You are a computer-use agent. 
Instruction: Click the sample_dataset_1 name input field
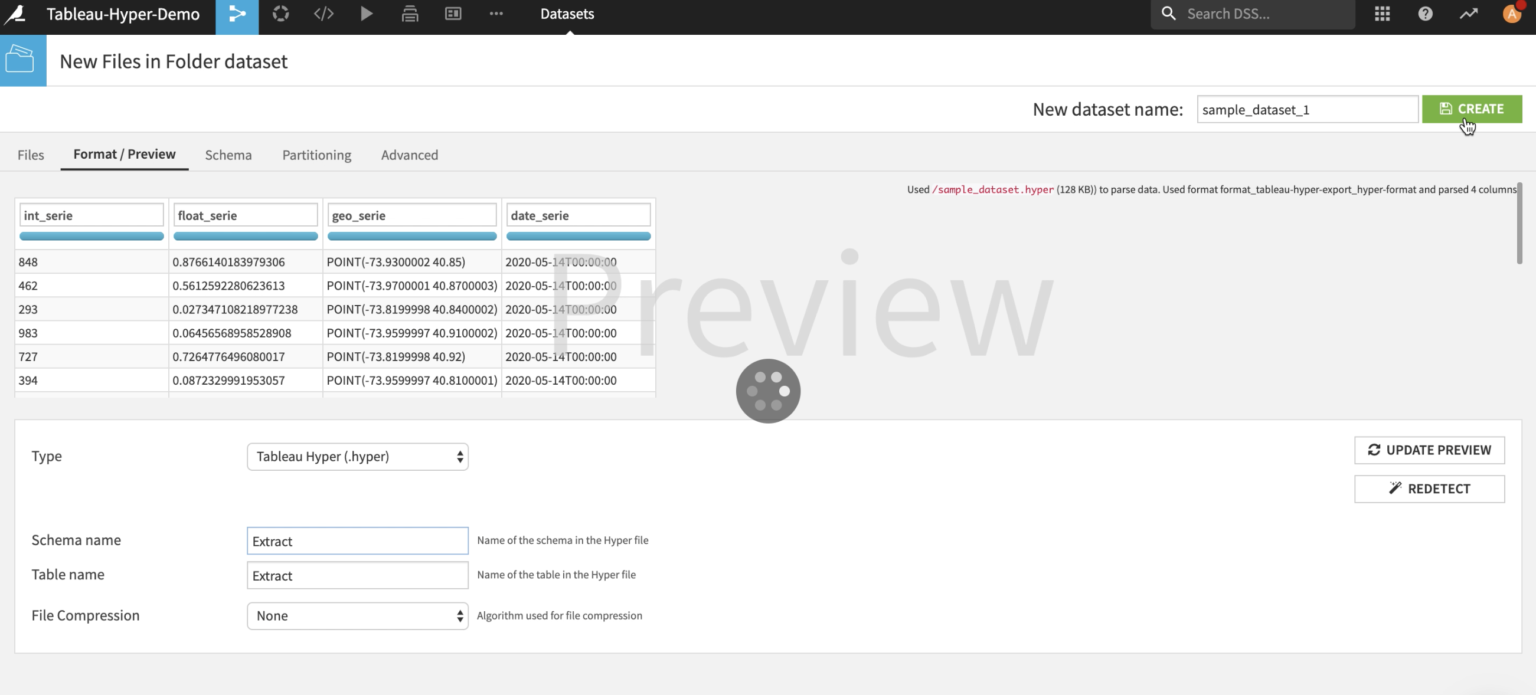(1306, 109)
